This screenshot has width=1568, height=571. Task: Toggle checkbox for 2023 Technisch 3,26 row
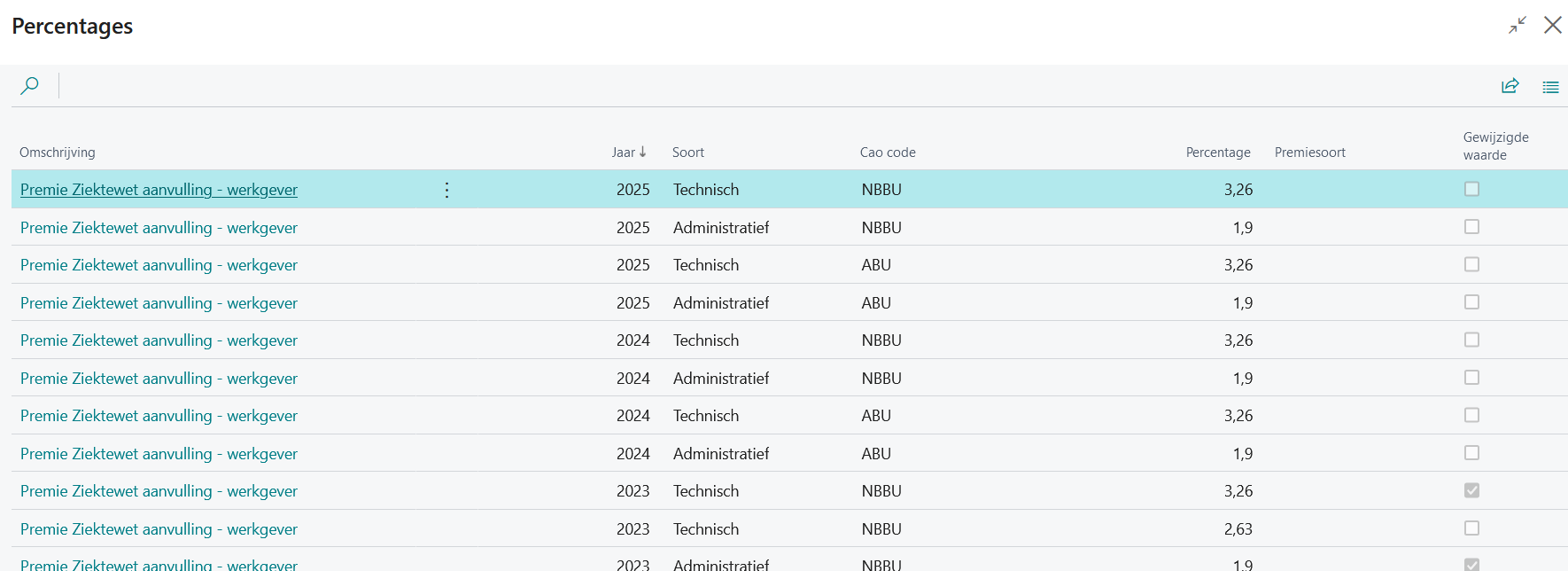pyautogui.click(x=1471, y=490)
